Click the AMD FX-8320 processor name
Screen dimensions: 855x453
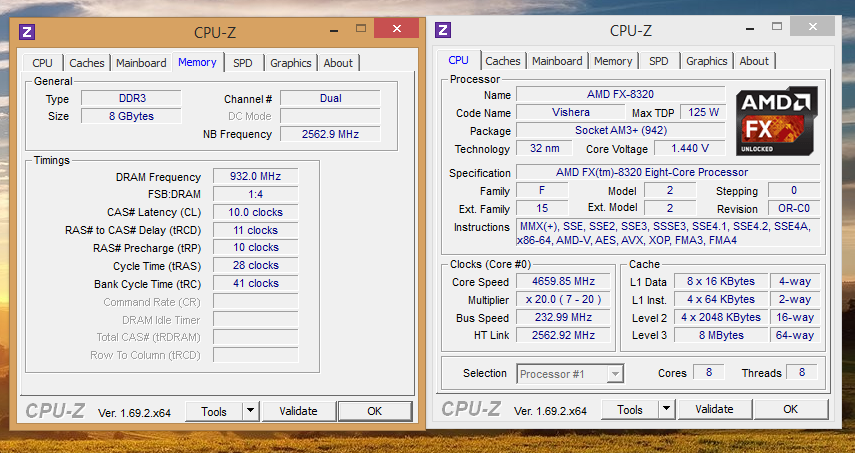pyautogui.click(x=621, y=94)
